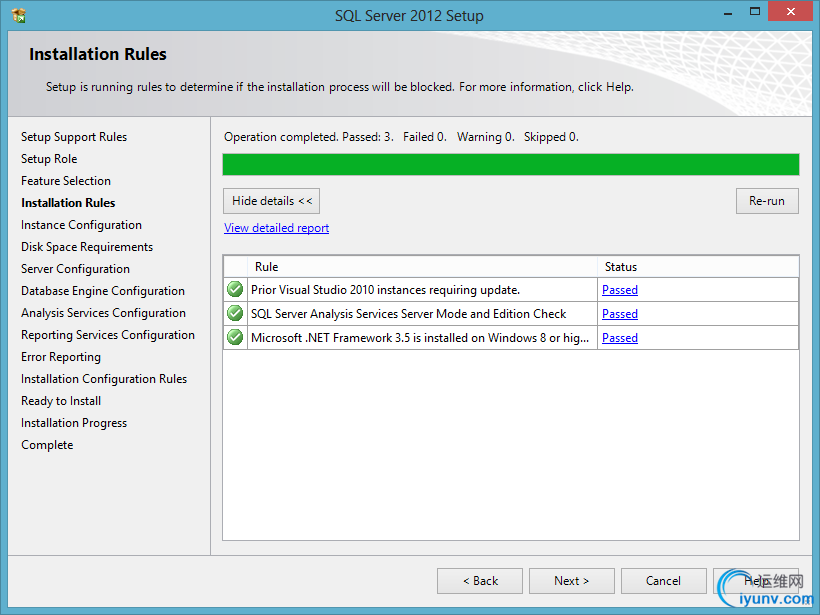Click the SQL Server Analysis Services Server Mode rule text

(408, 314)
